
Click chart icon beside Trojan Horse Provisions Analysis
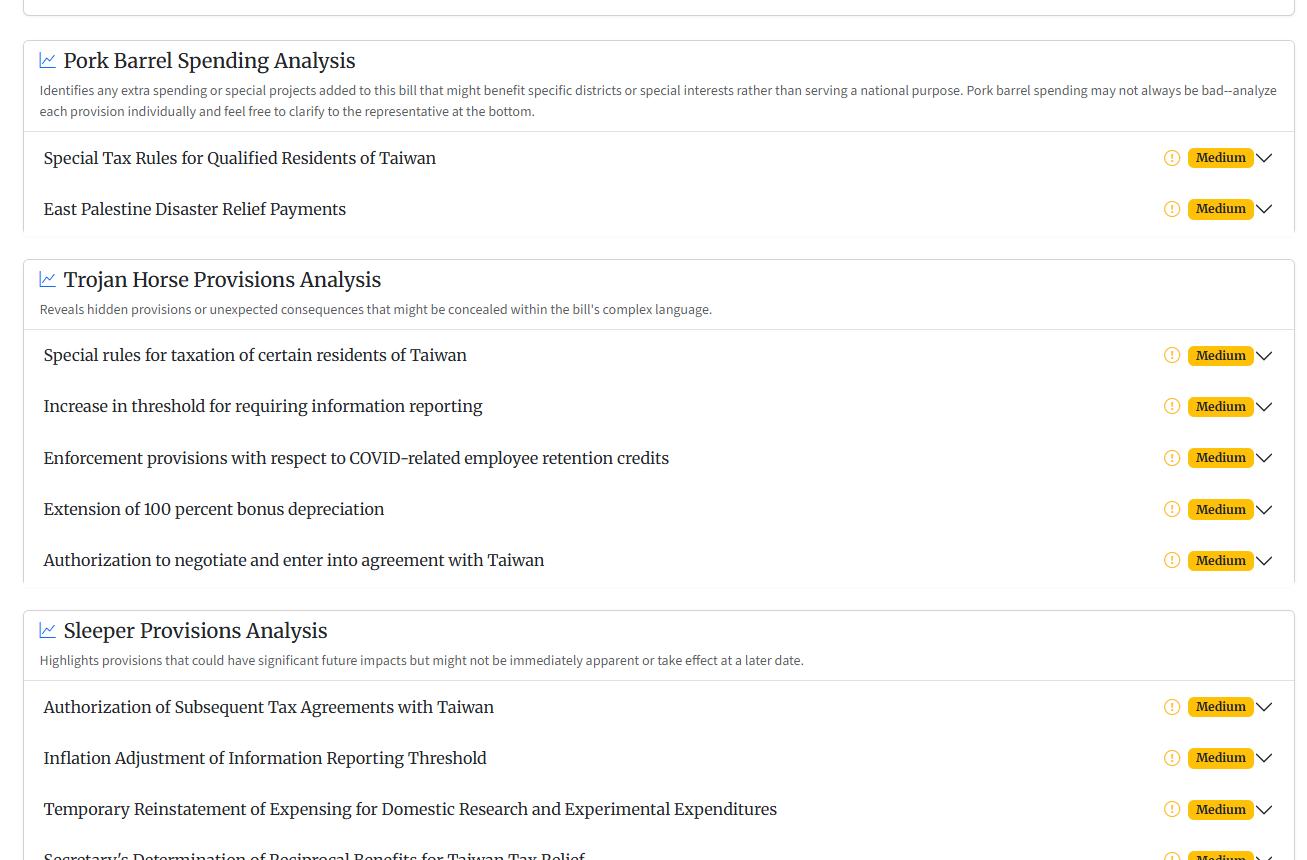[x=48, y=279]
